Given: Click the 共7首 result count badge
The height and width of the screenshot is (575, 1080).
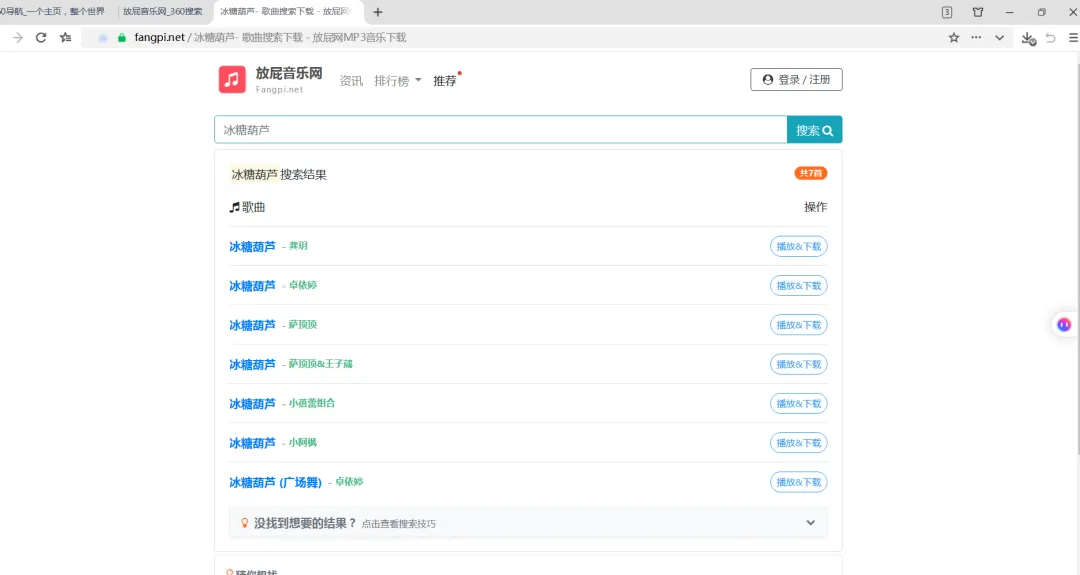Looking at the screenshot, I should (811, 173).
